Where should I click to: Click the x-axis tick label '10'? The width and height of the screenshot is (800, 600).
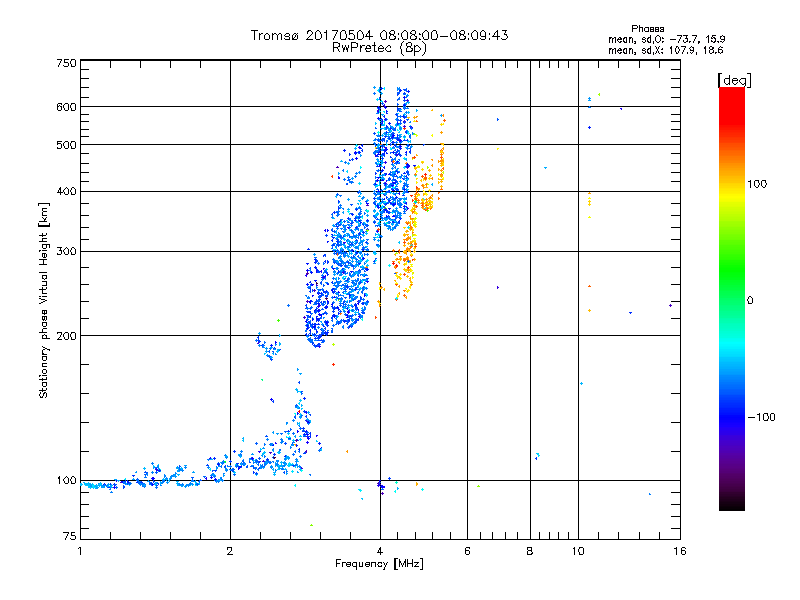pos(578,551)
